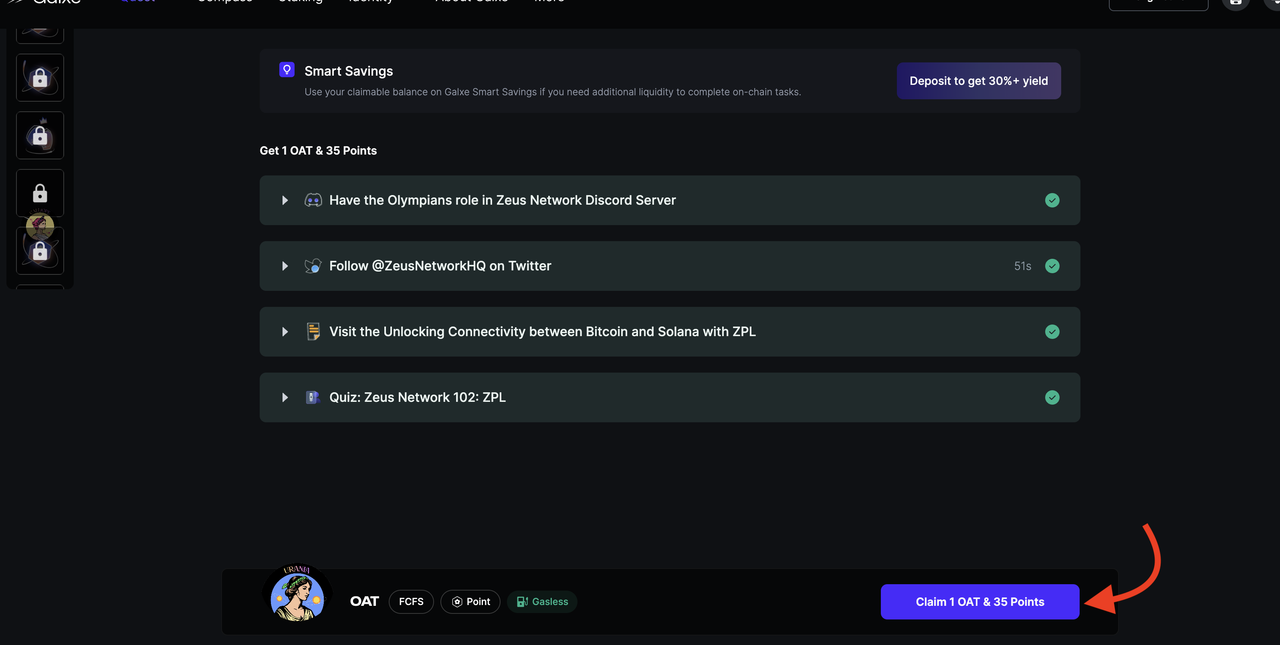Select 'Have the Olympians role in Zeus Network Discord Server'

(x=502, y=200)
